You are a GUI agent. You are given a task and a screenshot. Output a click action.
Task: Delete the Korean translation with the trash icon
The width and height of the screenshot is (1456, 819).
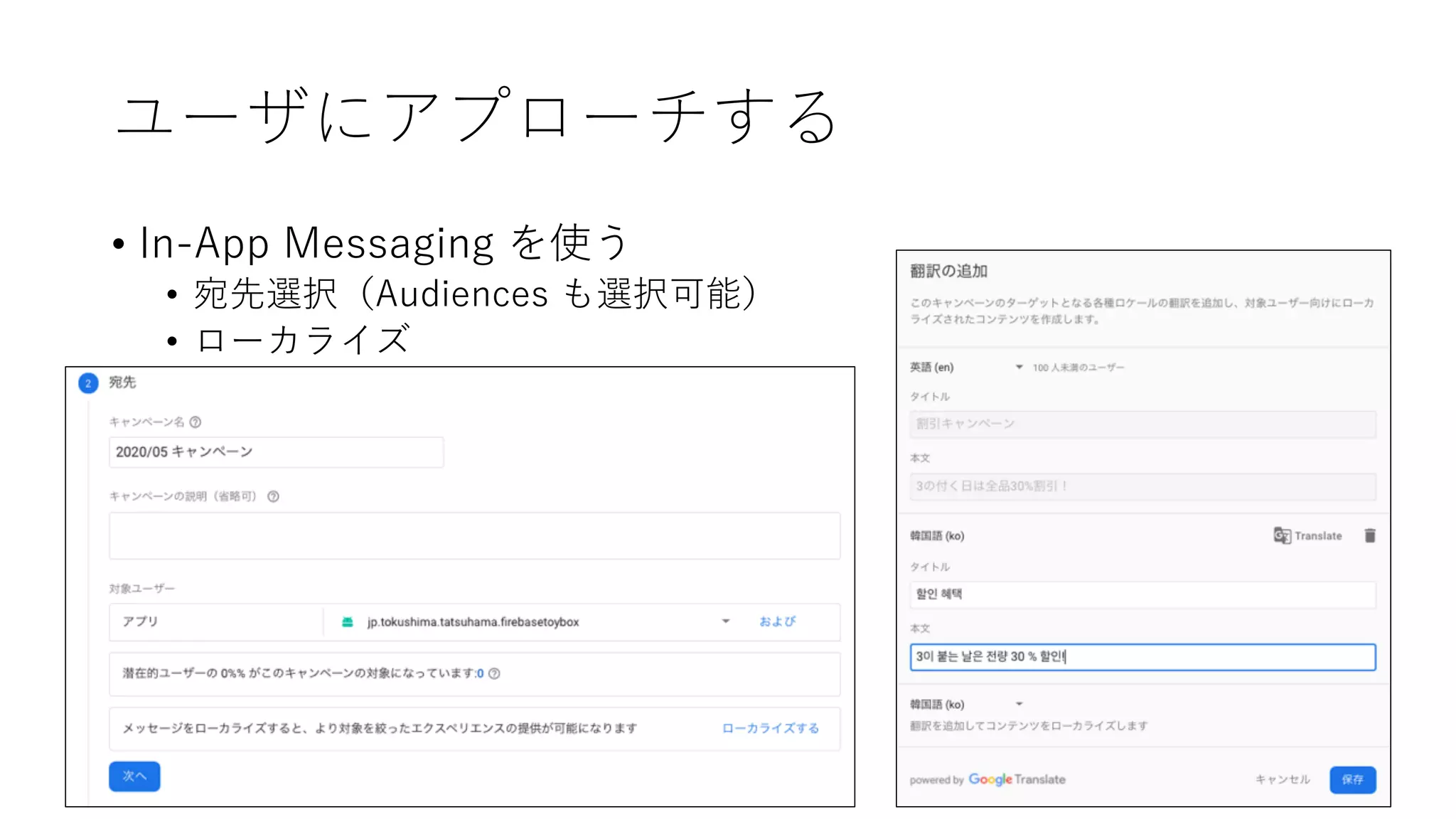(1370, 535)
